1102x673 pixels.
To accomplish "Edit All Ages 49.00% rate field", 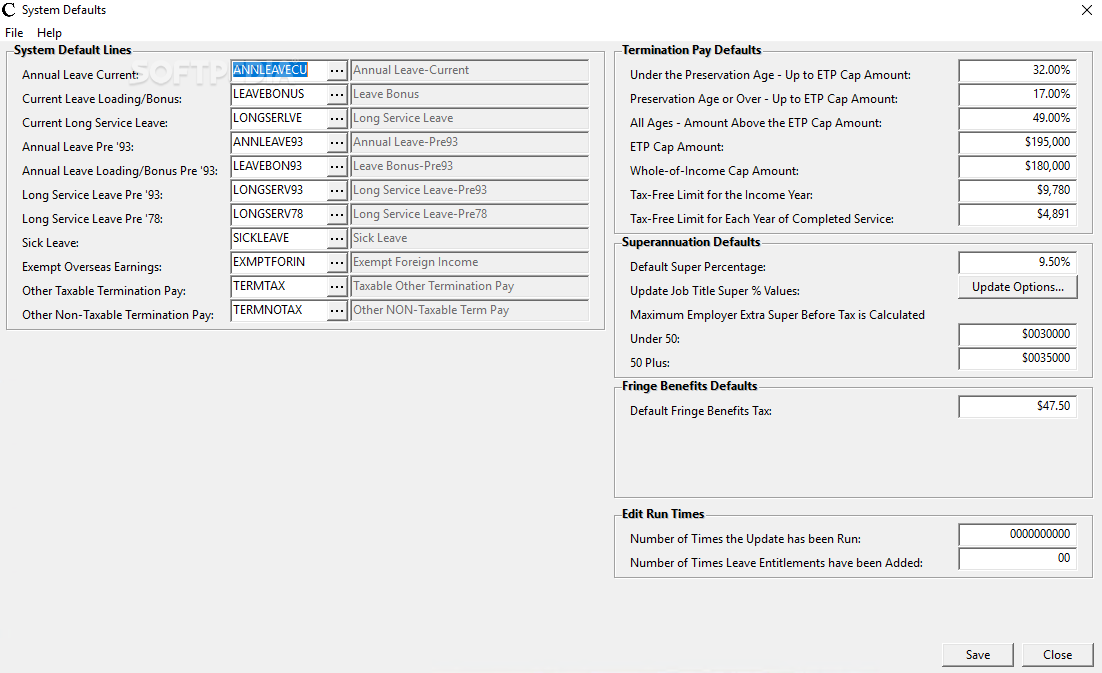I will 1018,118.
